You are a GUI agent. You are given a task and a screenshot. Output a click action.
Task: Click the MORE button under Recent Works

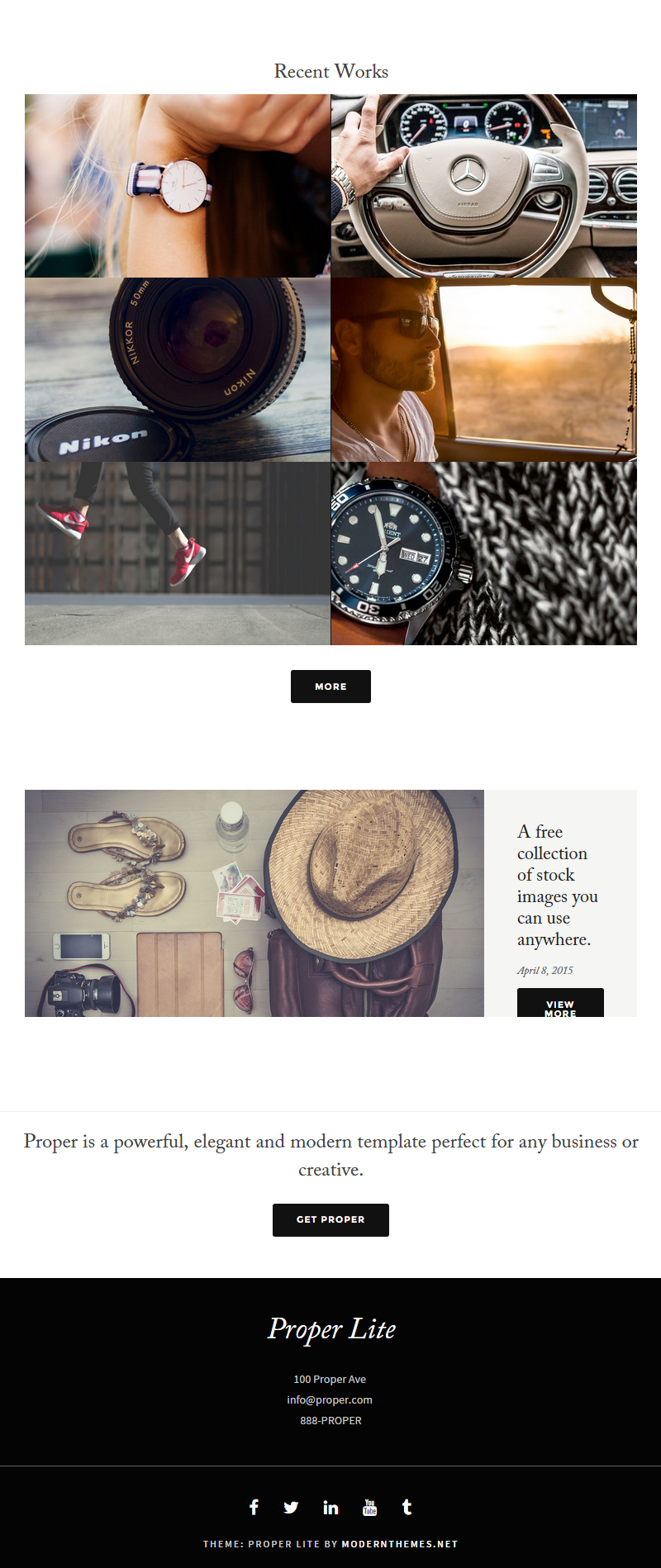point(330,687)
